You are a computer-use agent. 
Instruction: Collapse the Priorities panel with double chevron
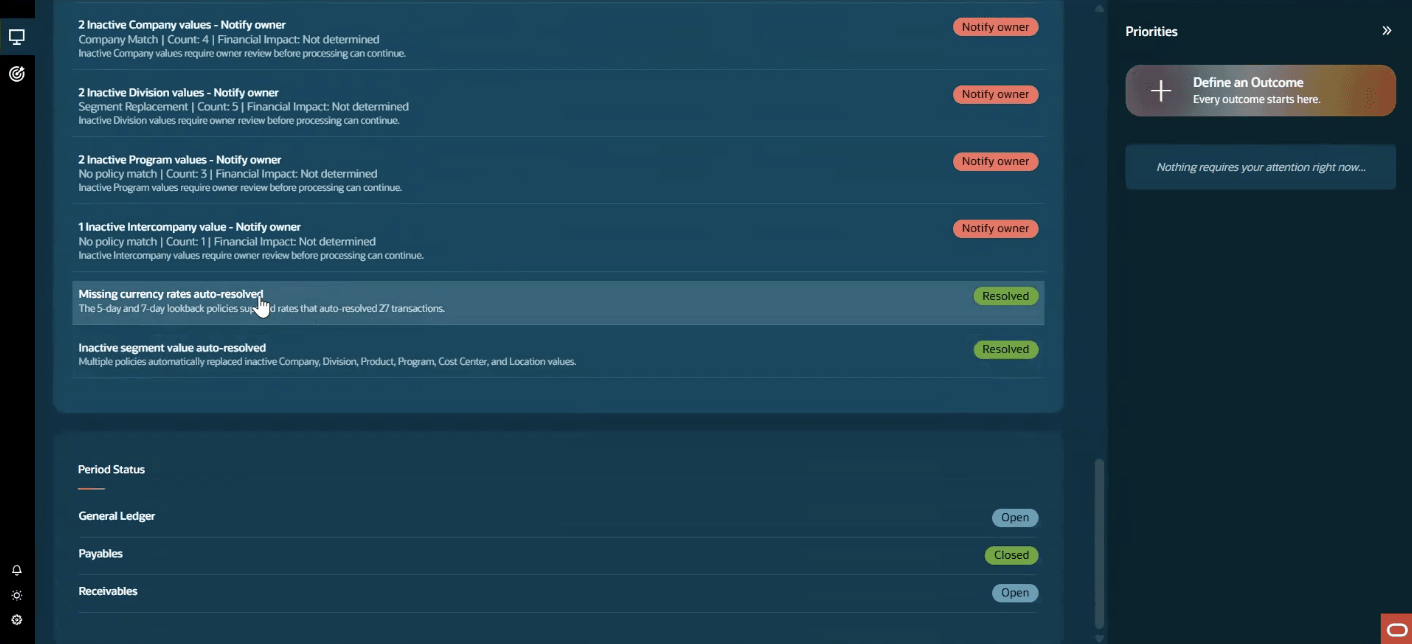tap(1387, 31)
